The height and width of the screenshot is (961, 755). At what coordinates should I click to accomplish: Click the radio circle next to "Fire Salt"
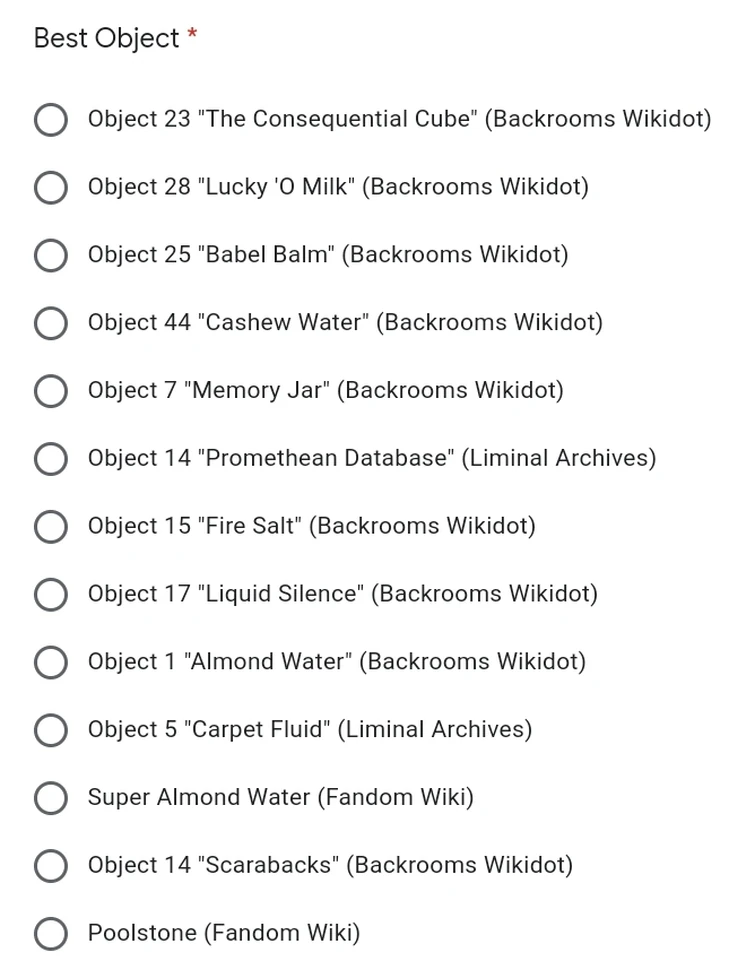pyautogui.click(x=50, y=527)
